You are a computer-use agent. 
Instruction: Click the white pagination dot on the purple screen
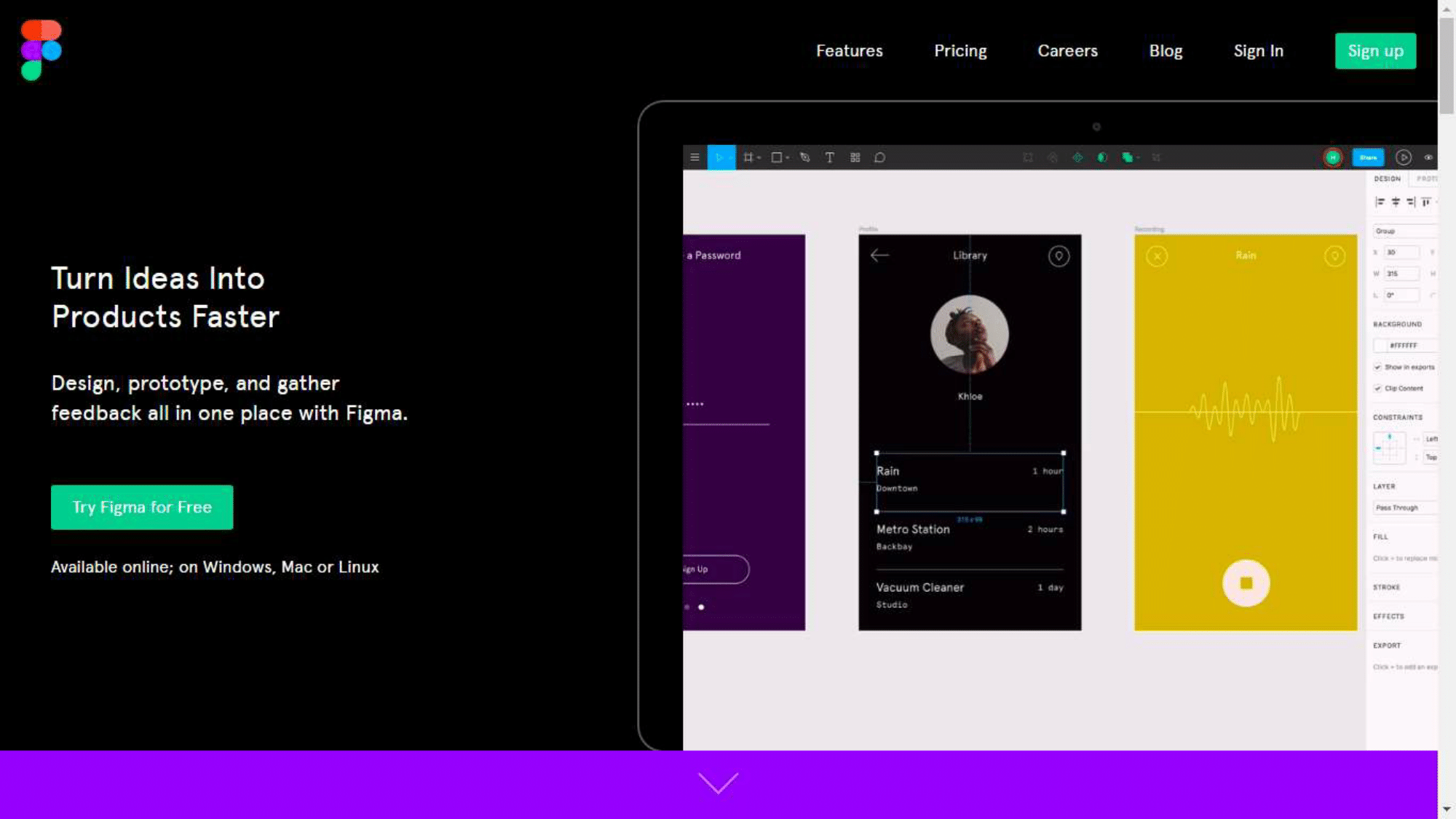click(701, 607)
